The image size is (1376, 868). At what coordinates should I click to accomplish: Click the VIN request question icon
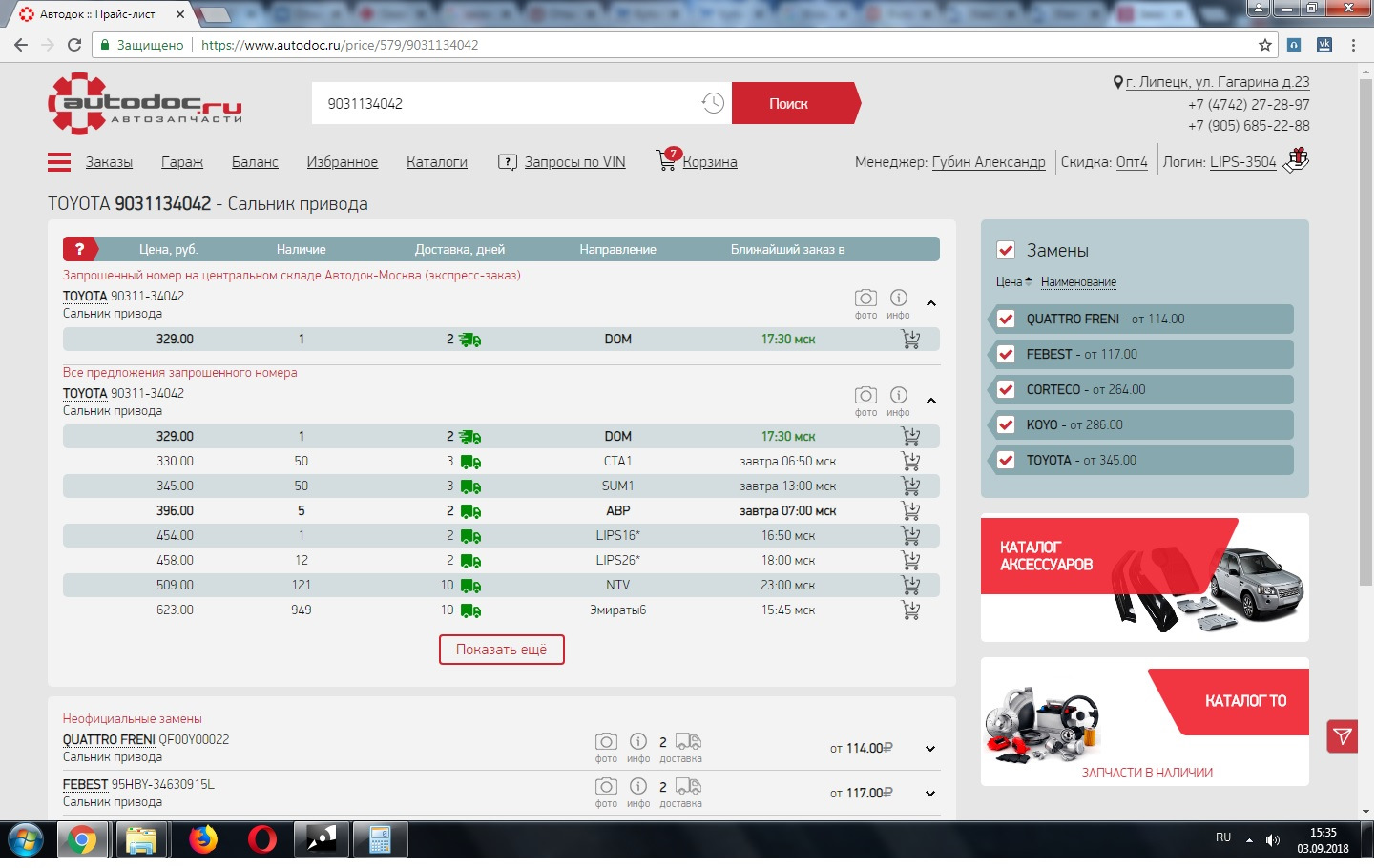[508, 162]
